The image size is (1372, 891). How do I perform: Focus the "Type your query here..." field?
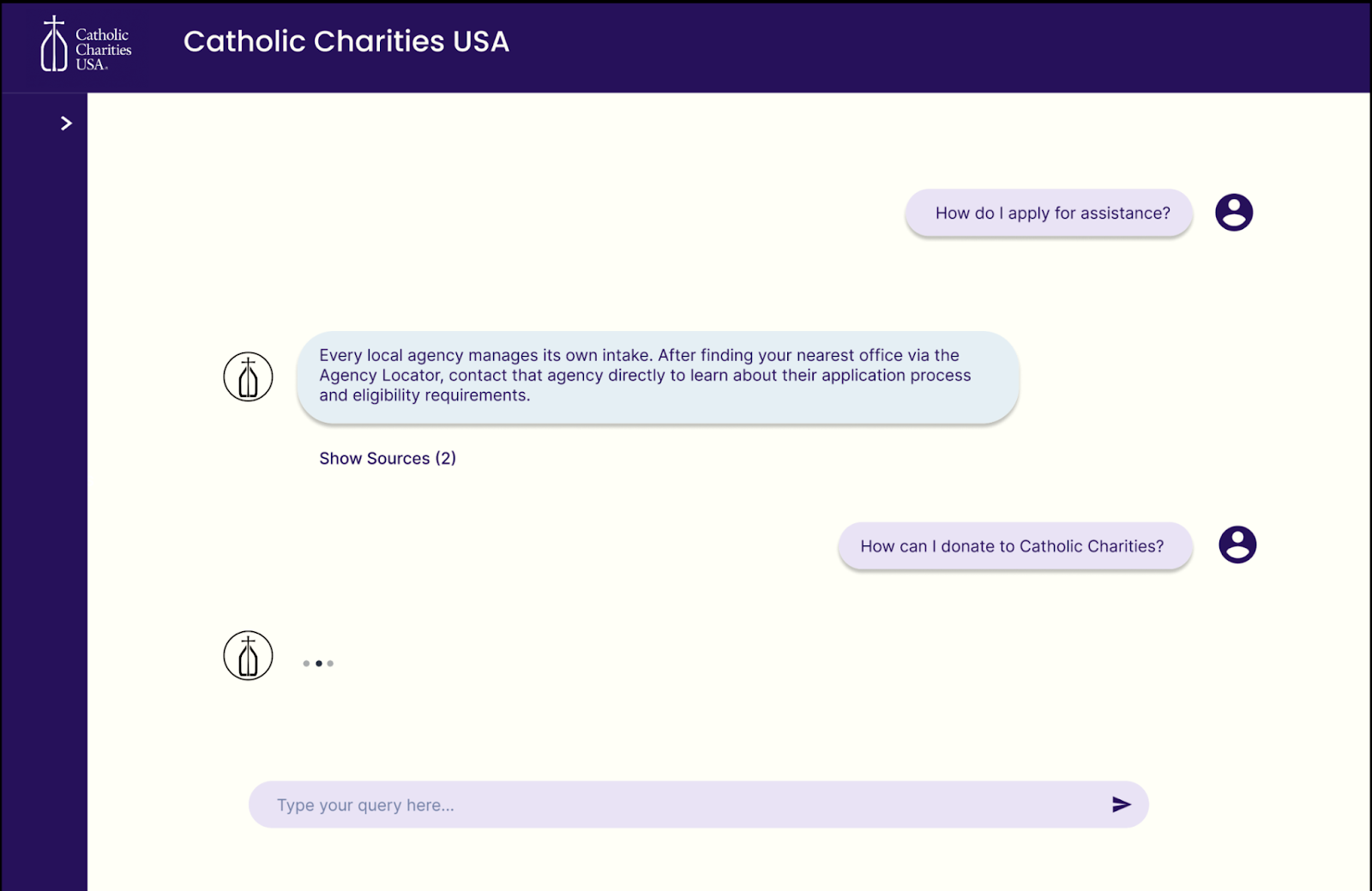677,805
